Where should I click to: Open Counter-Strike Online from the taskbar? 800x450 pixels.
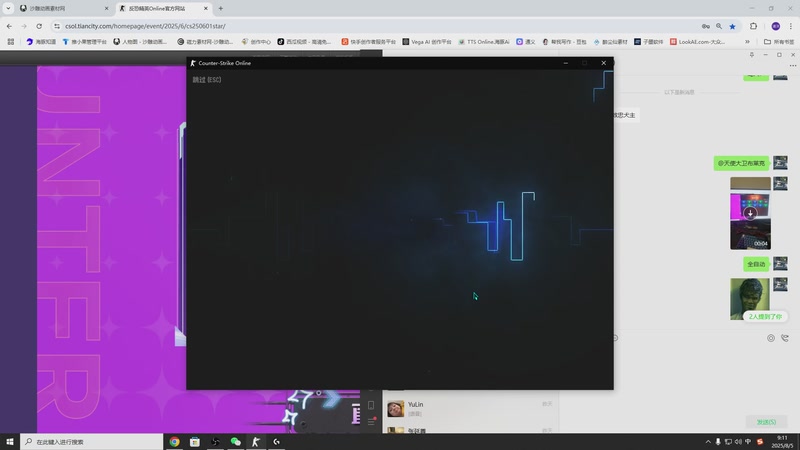pyautogui.click(x=256, y=442)
